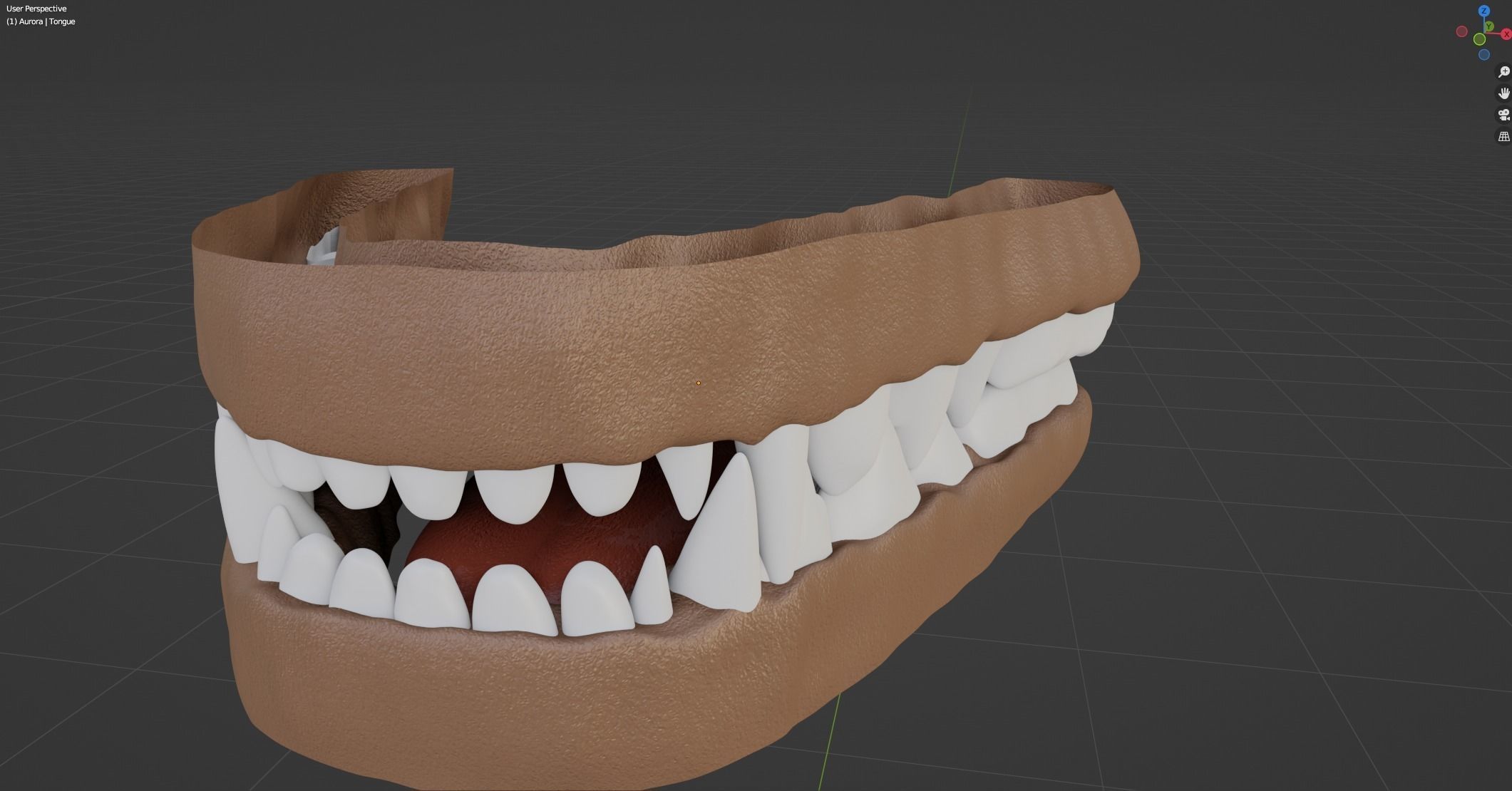Click the green Y axis gizmo ball
The height and width of the screenshot is (791, 1512).
click(1489, 27)
